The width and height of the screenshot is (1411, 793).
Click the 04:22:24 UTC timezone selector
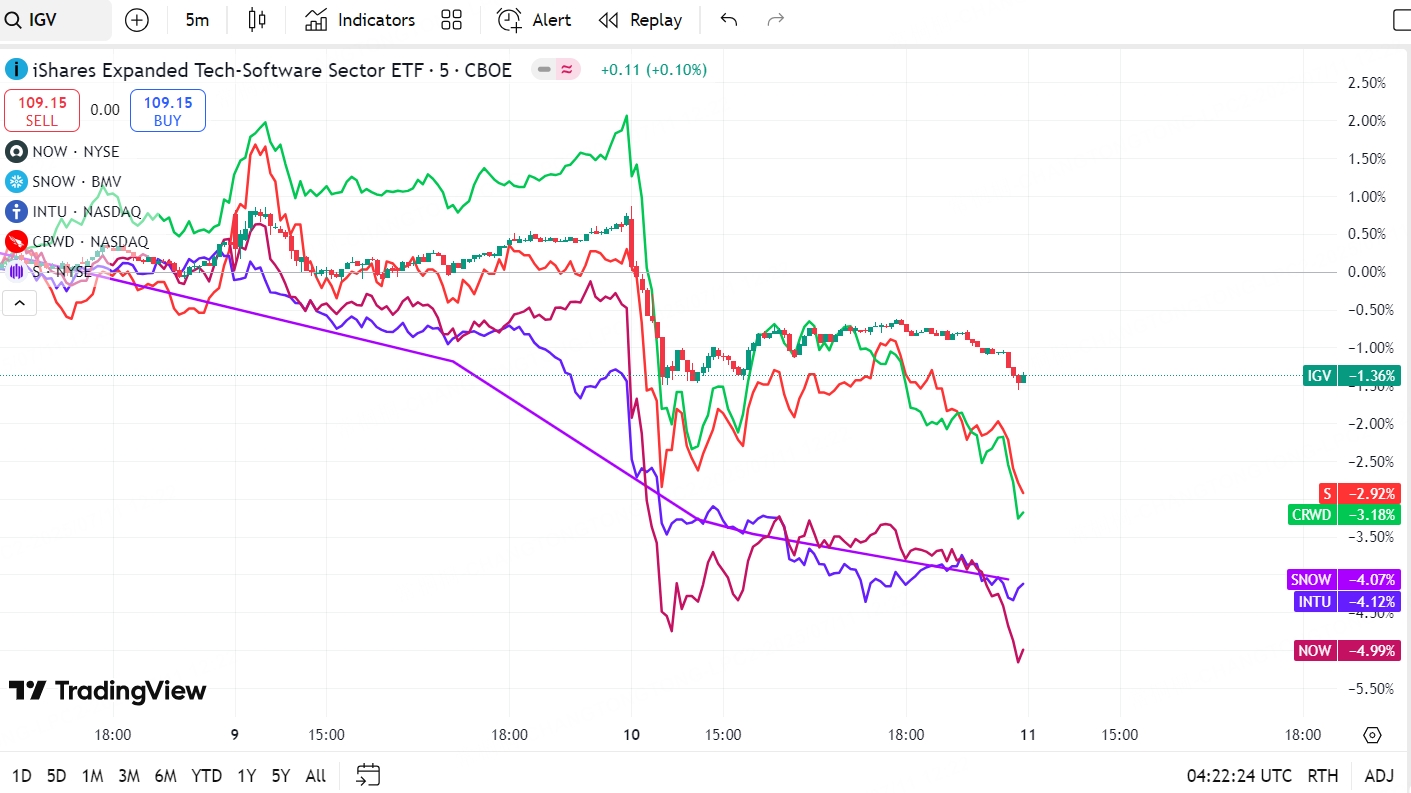tap(1239, 776)
